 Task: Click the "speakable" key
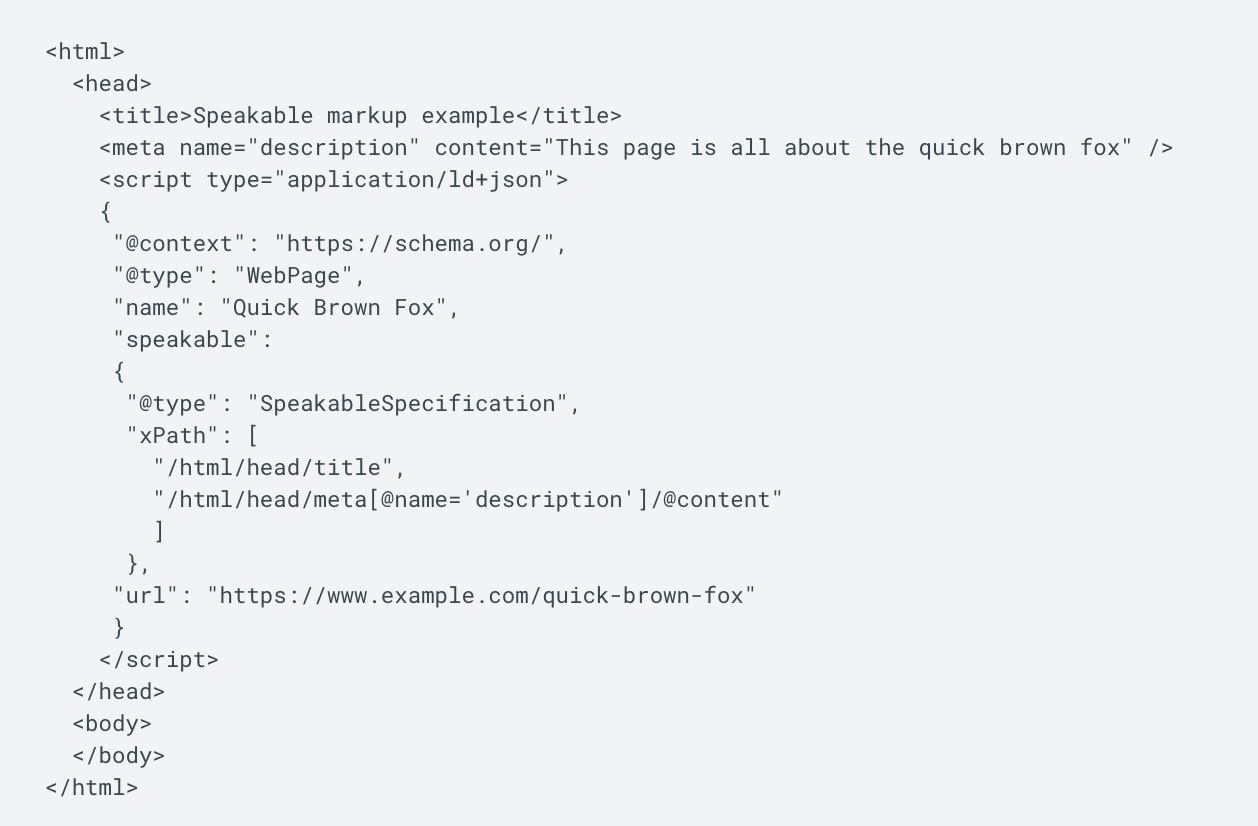click(x=186, y=340)
